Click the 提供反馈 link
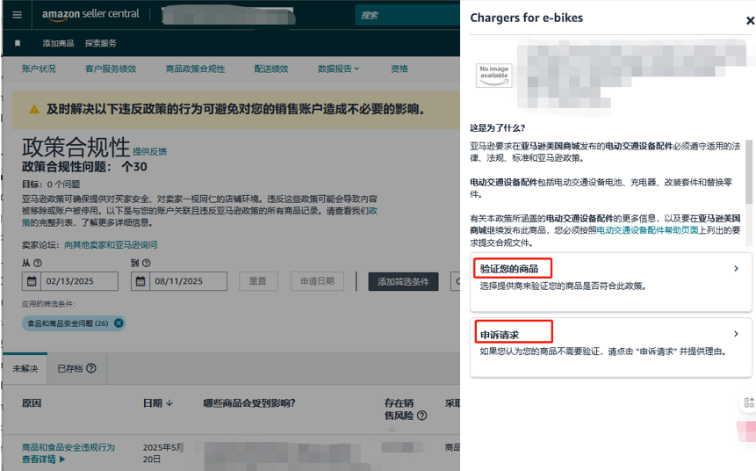 149,152
